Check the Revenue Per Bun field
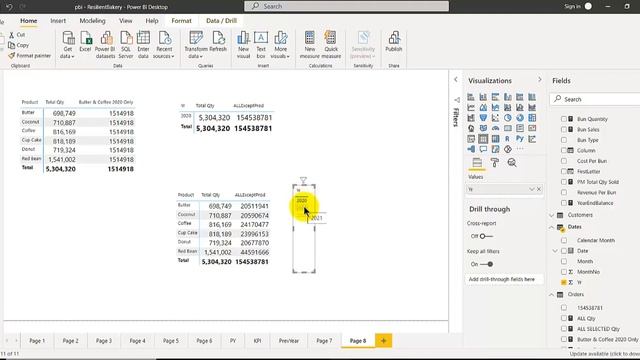The width and height of the screenshot is (640, 360). [x=564, y=192]
